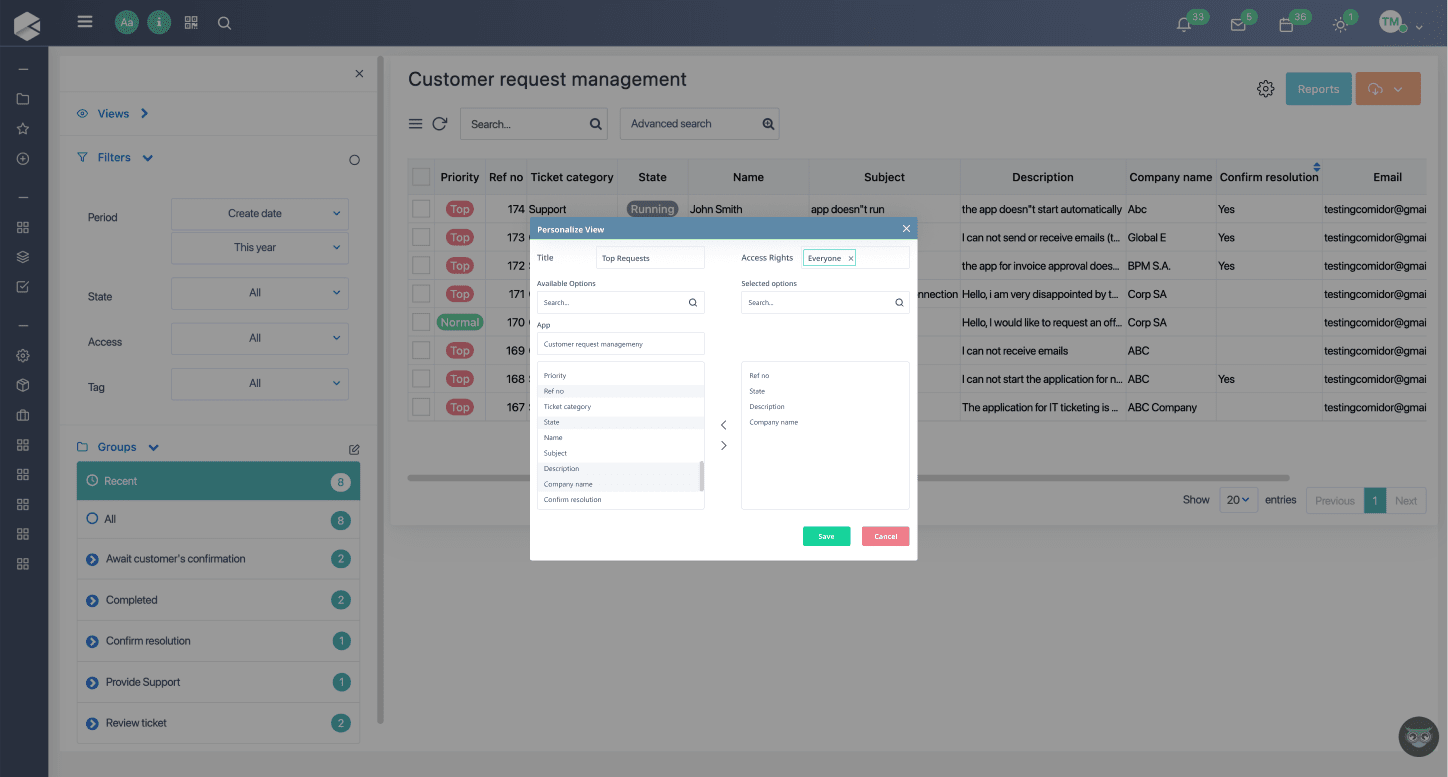This screenshot has height=777, width=1448.
Task: Expand the Completed group
Action: (x=91, y=600)
